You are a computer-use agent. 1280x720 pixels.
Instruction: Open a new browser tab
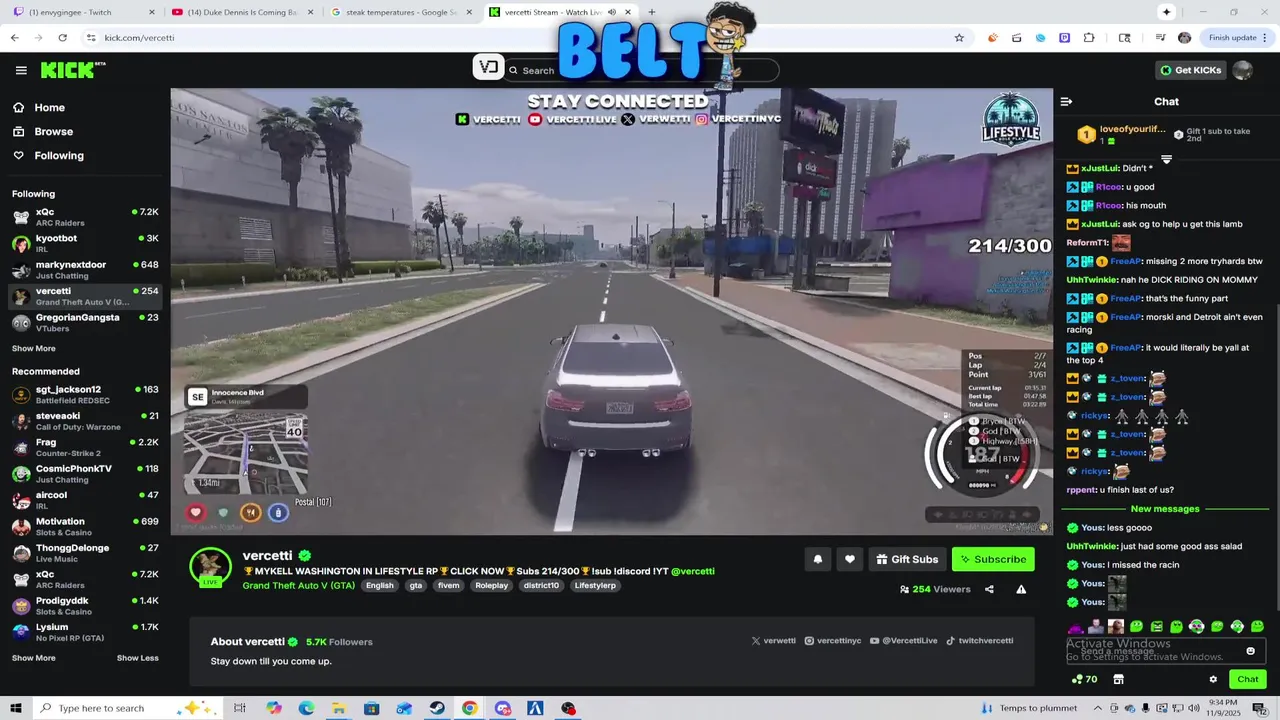[x=651, y=12]
